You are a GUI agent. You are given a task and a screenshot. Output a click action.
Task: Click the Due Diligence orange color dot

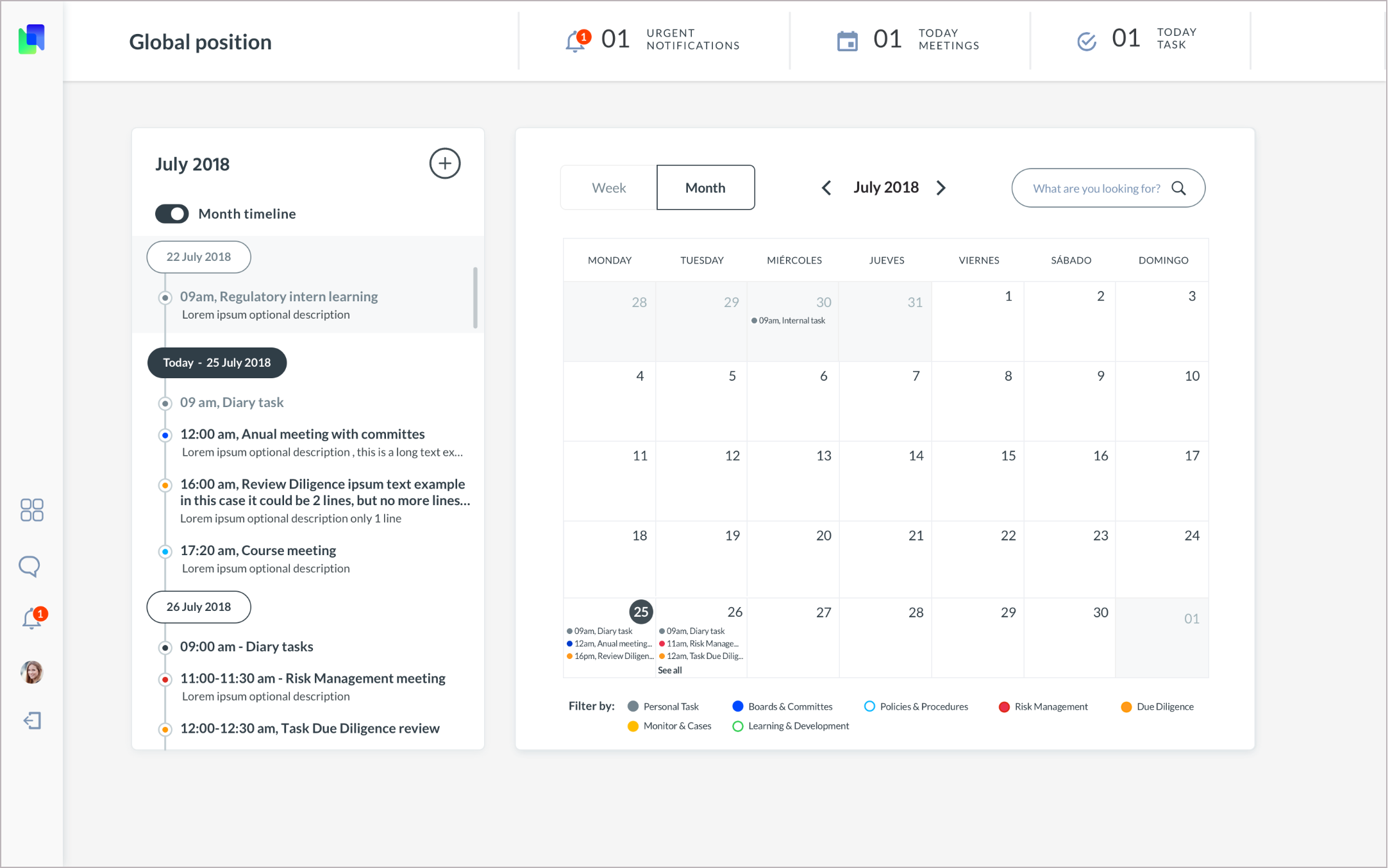[x=1125, y=706]
